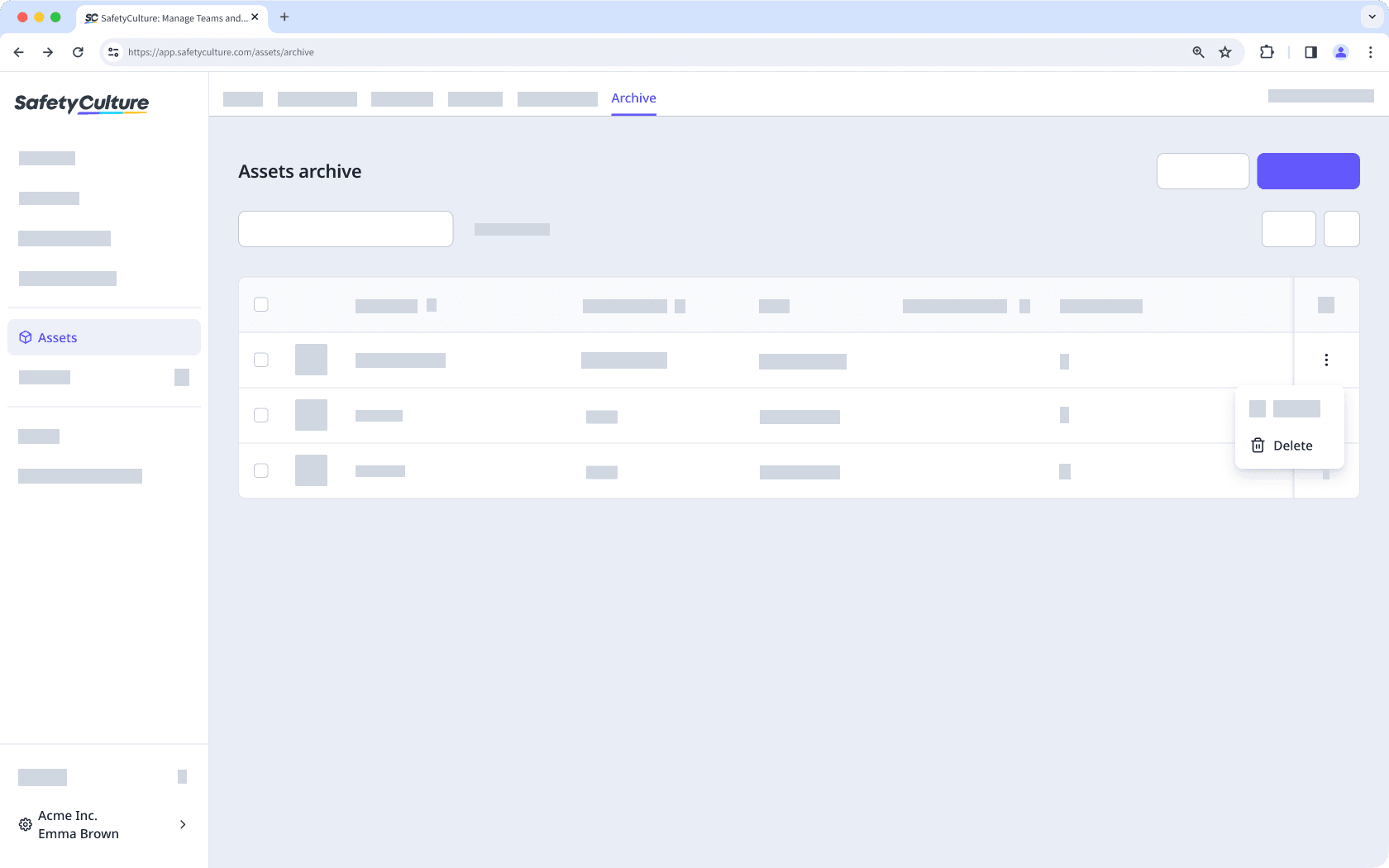Click the browser profile avatar icon

(x=1340, y=51)
